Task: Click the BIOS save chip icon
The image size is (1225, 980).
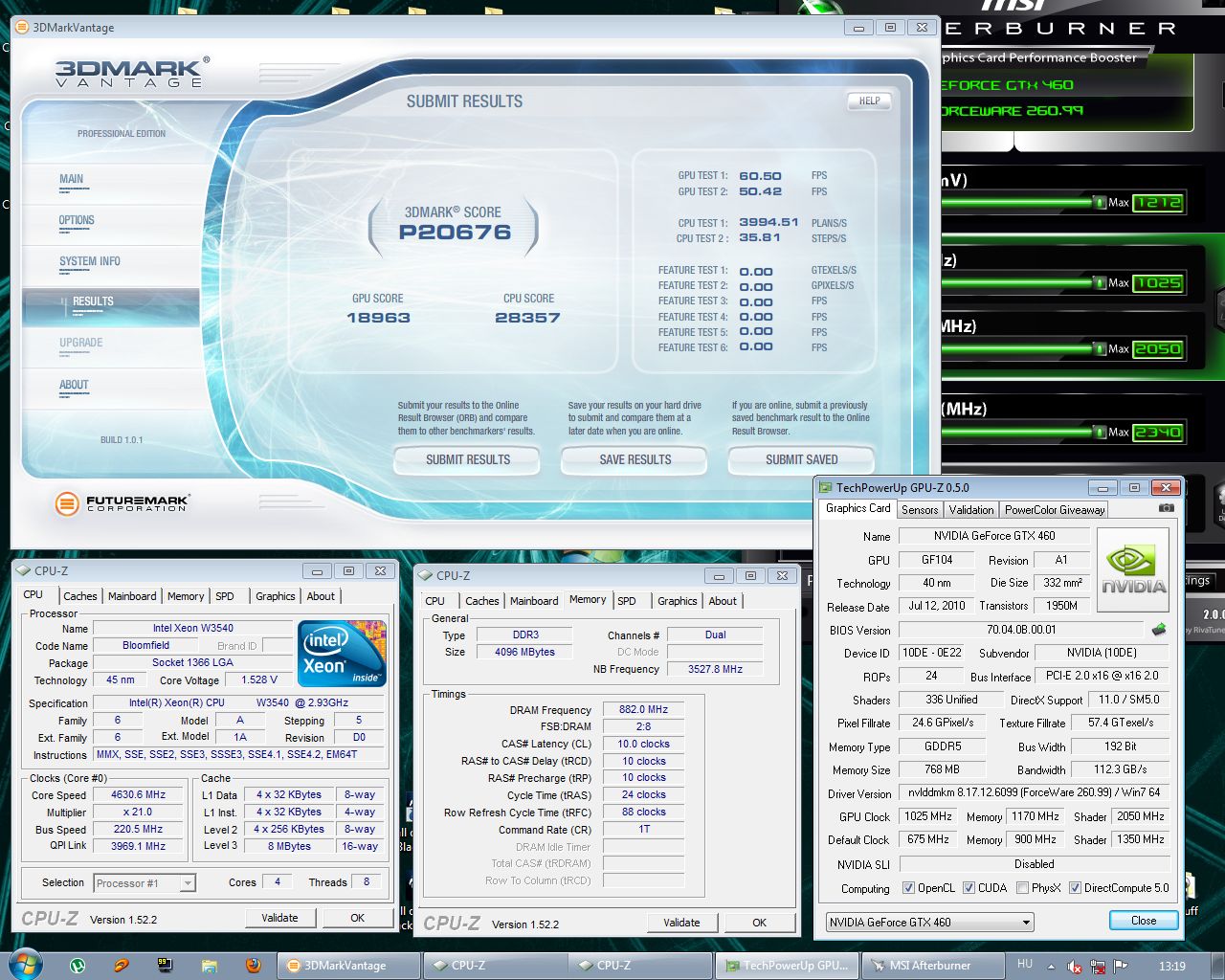Action: coord(1158,630)
